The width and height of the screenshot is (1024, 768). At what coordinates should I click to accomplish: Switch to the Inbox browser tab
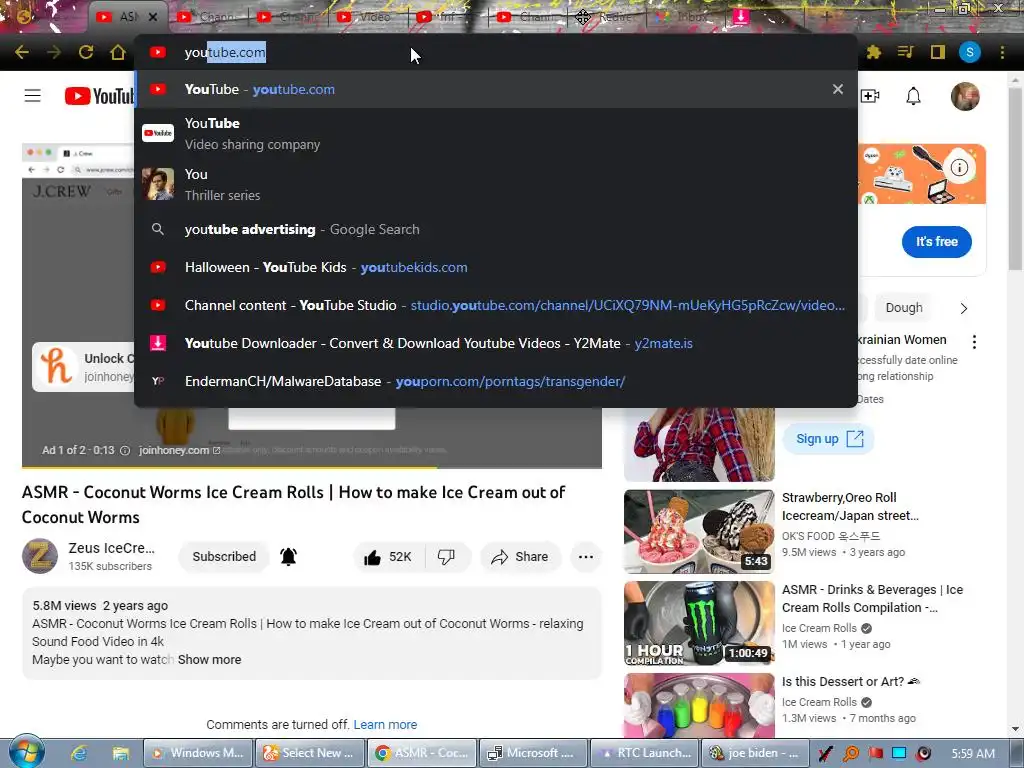682,17
